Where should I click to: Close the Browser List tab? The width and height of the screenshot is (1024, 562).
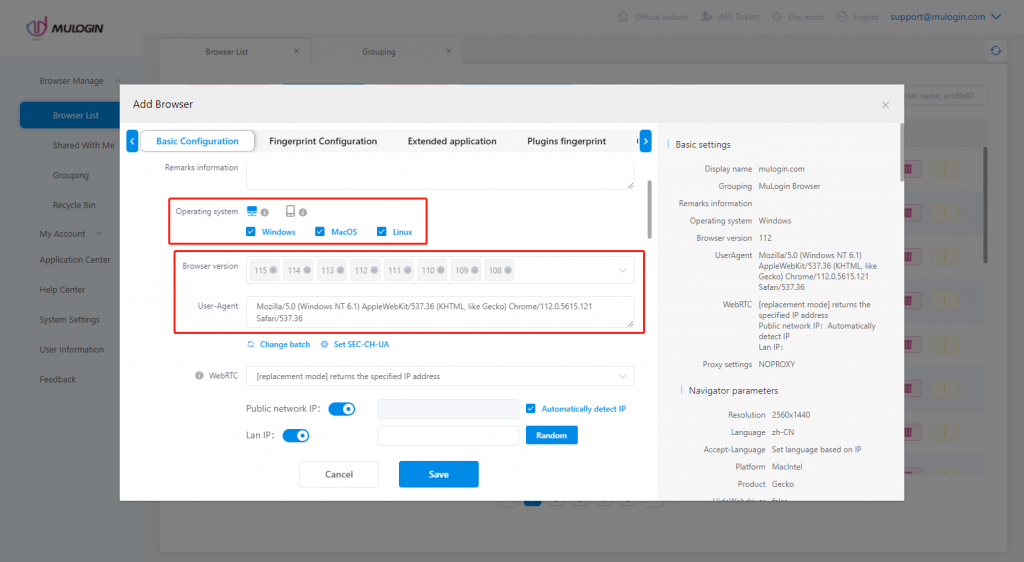(296, 51)
